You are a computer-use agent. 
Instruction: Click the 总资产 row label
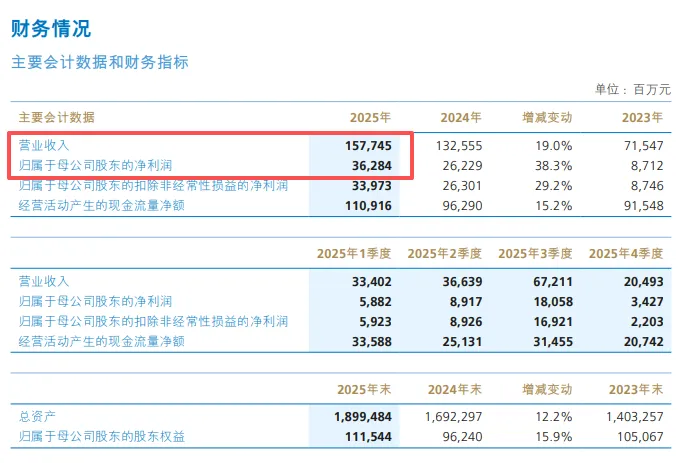click(37, 417)
